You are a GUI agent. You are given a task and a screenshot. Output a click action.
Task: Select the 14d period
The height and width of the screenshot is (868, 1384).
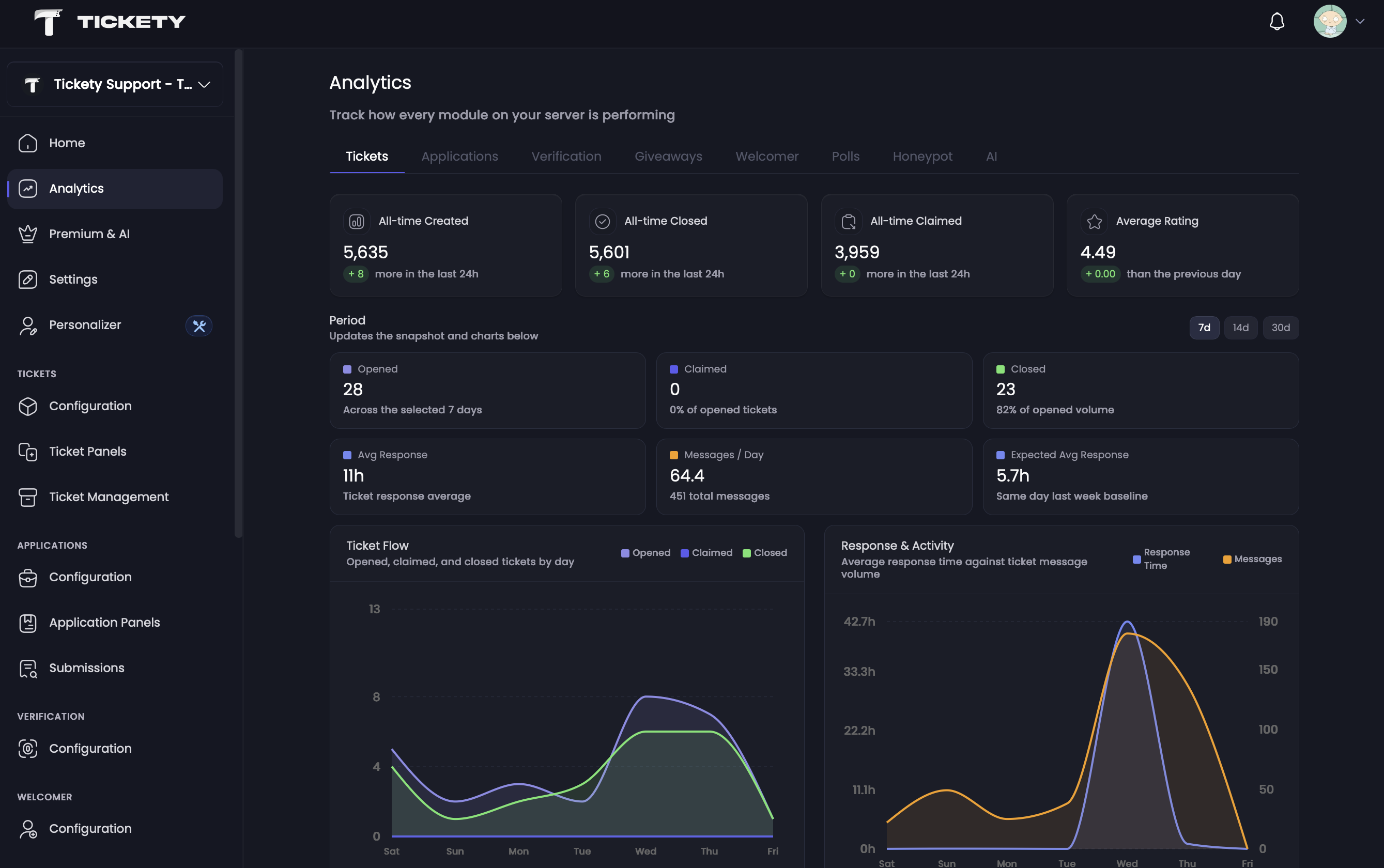tap(1240, 328)
